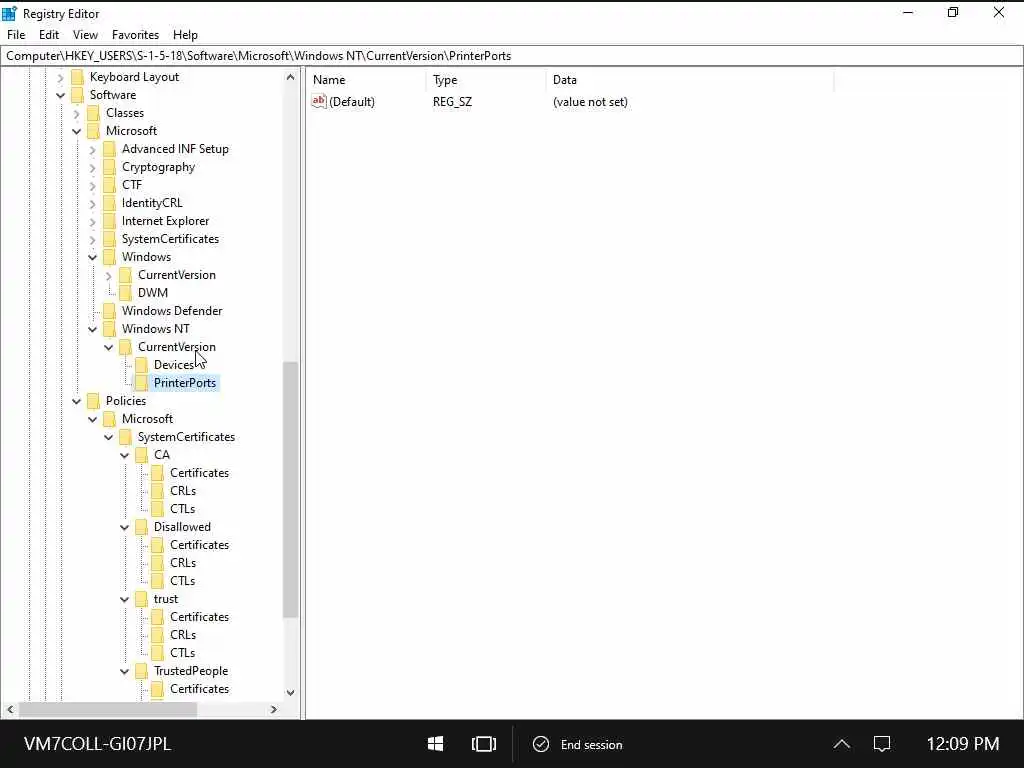The height and width of the screenshot is (768, 1024).
Task: Click the vertical tree scrollbar thumb
Action: click(291, 490)
